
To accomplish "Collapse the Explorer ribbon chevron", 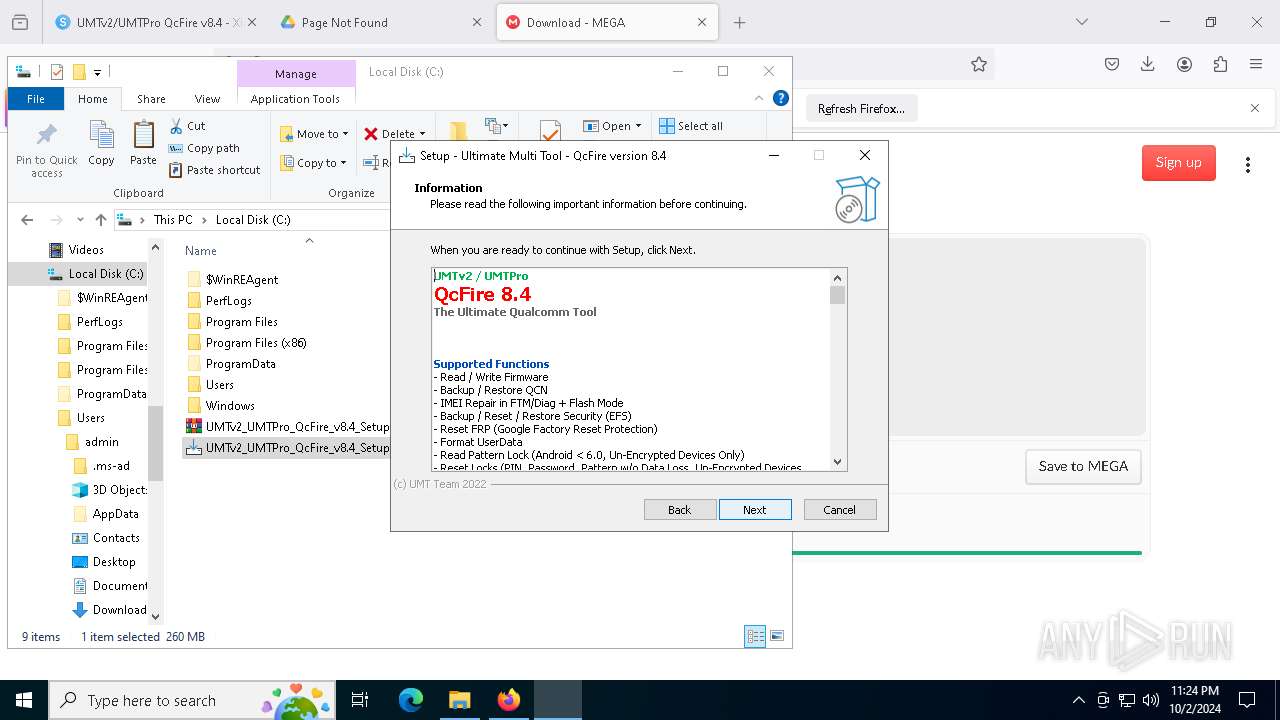I will click(760, 98).
